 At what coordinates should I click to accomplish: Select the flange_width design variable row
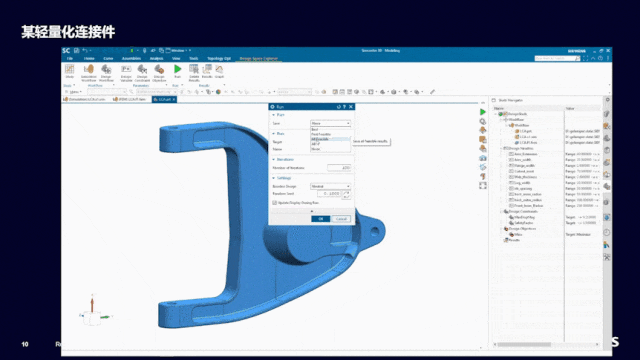coord(521,166)
